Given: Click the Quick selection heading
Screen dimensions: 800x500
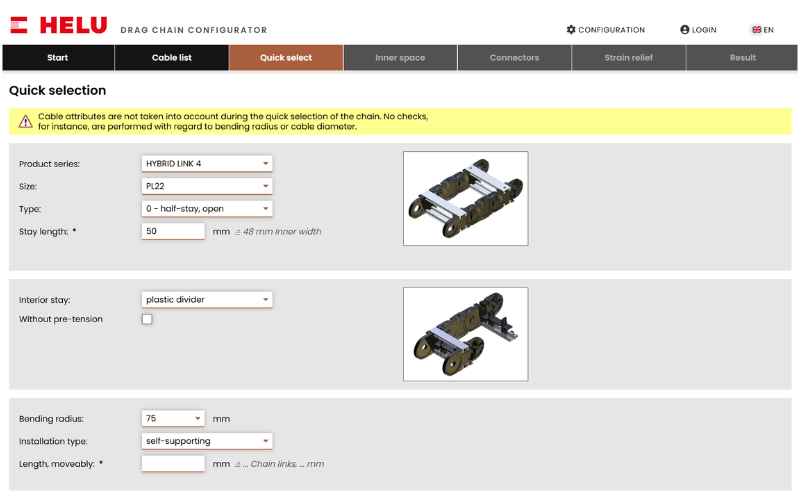Looking at the screenshot, I should point(58,90).
